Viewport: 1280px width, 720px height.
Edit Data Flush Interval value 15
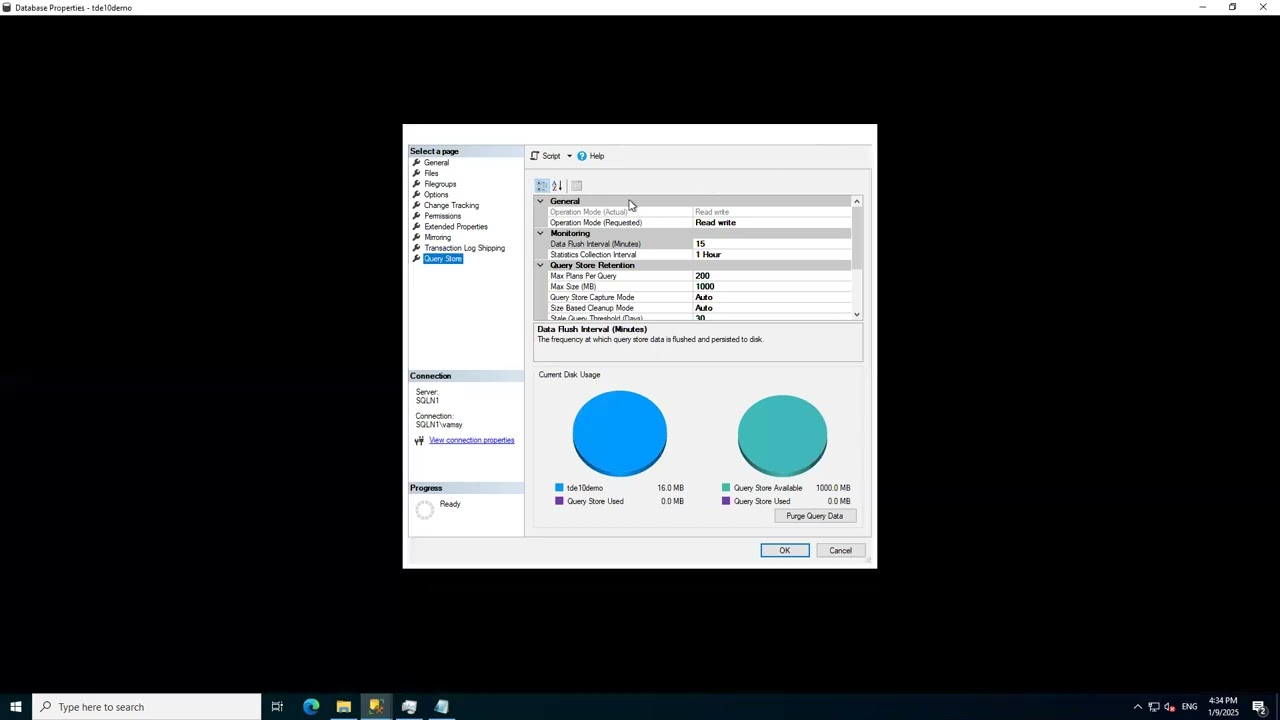[x=771, y=244]
